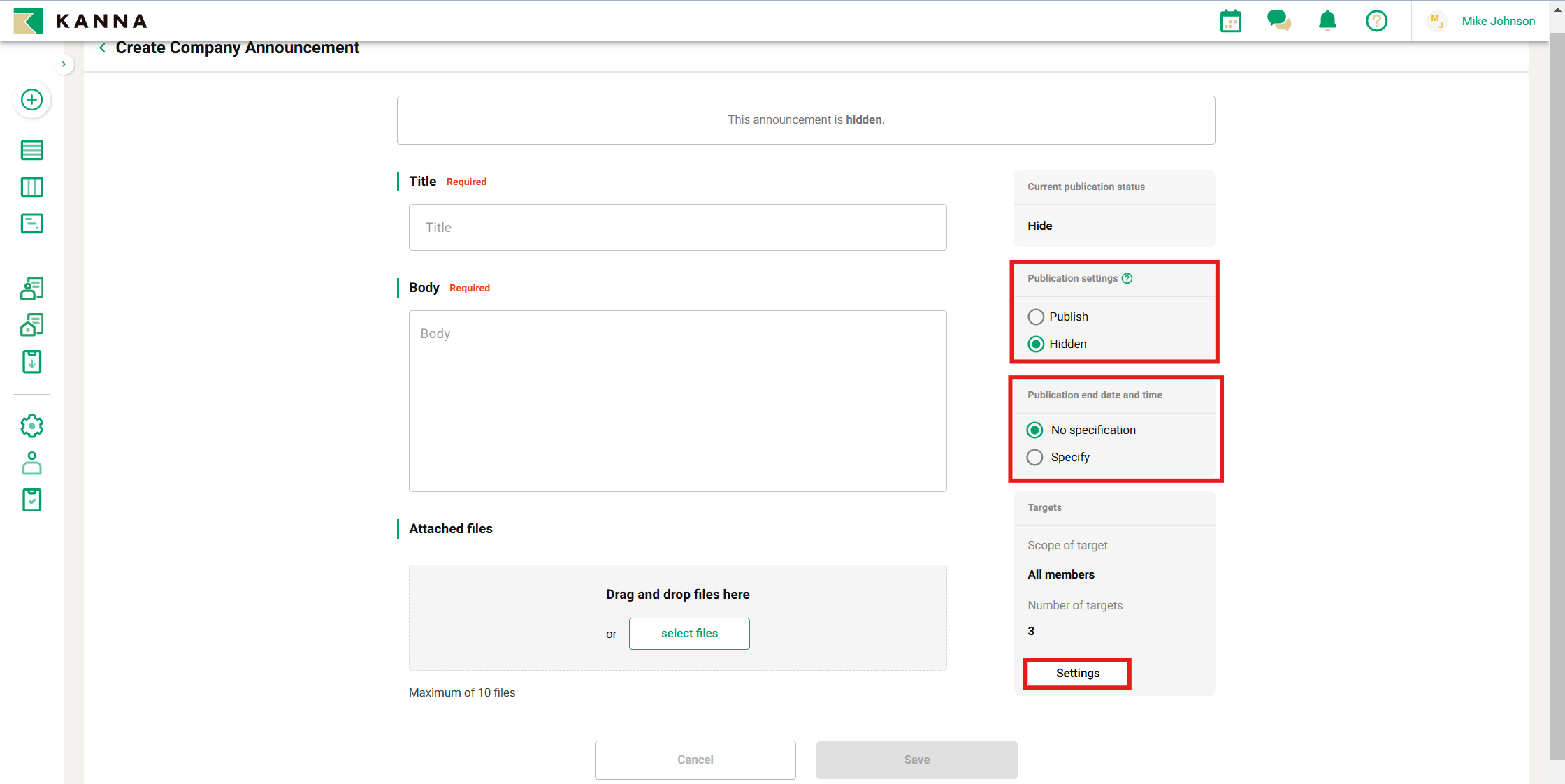
Task: Open the gear settings icon in sidebar
Action: [31, 426]
